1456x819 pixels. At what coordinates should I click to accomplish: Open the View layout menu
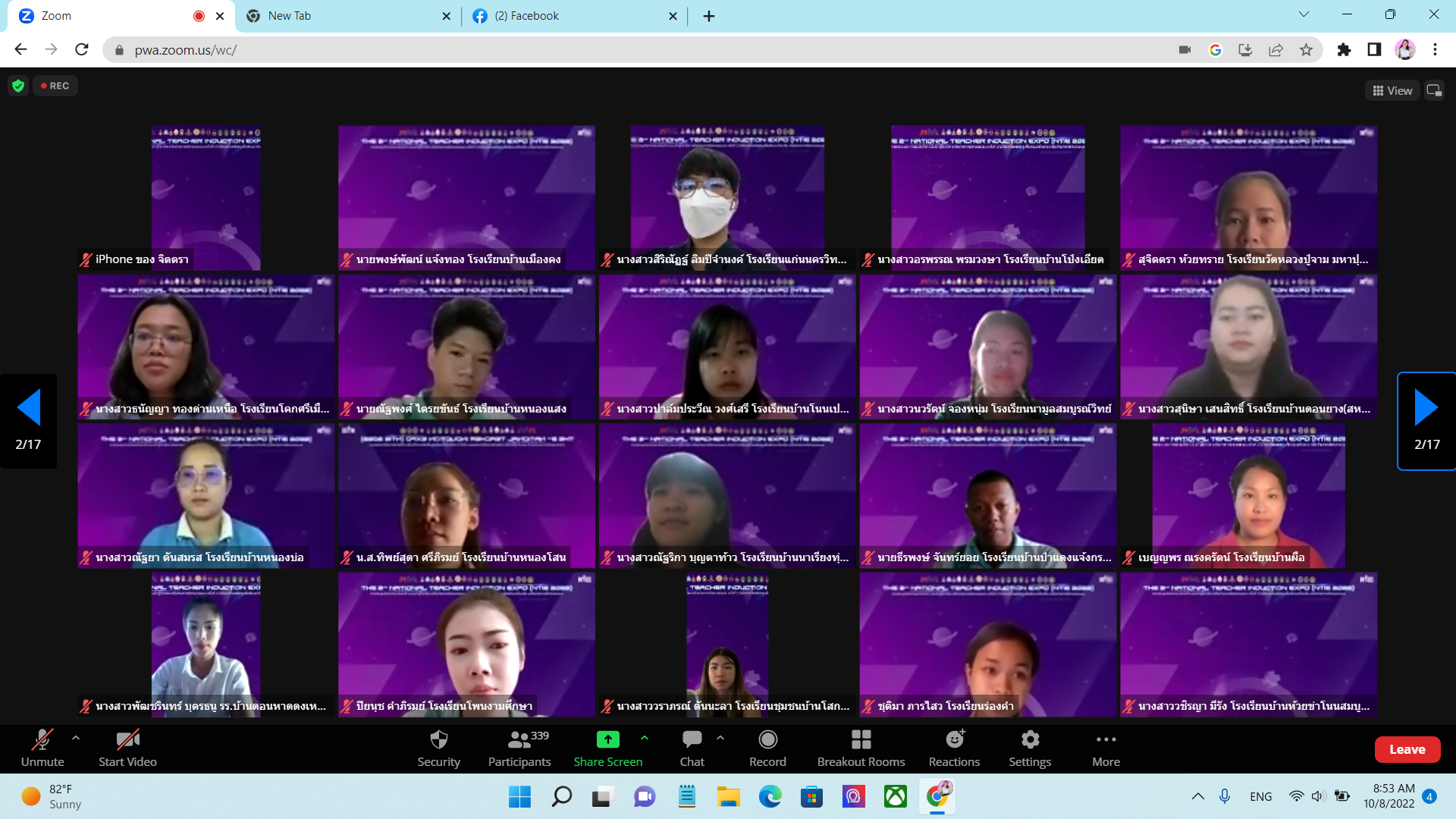(x=1392, y=90)
